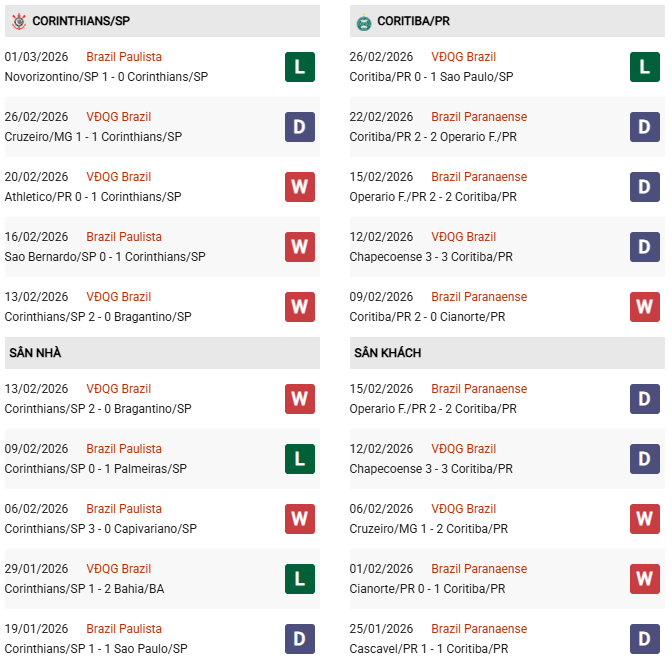Click the W badge for Cruzeiro/MG 1 - 2 Coritiba

coord(645,519)
